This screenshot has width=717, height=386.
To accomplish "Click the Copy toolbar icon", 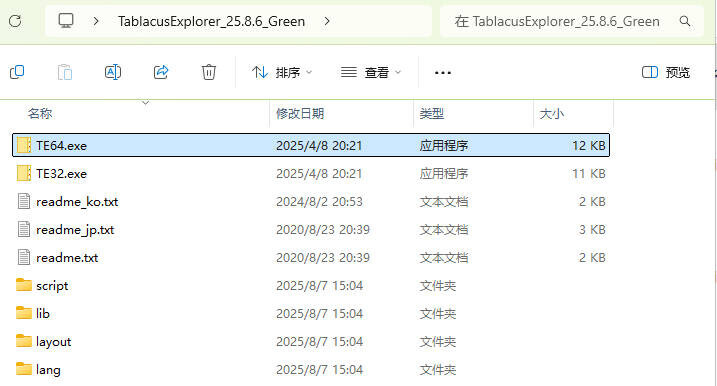I will click(17, 72).
